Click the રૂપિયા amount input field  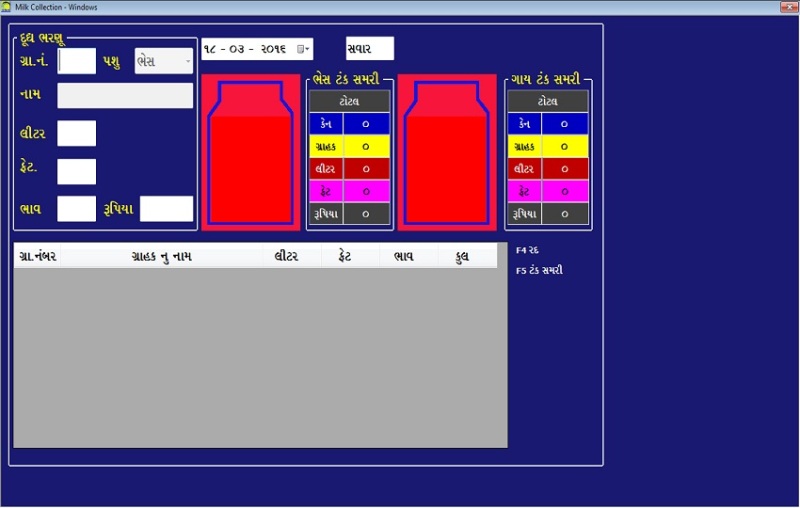(166, 209)
